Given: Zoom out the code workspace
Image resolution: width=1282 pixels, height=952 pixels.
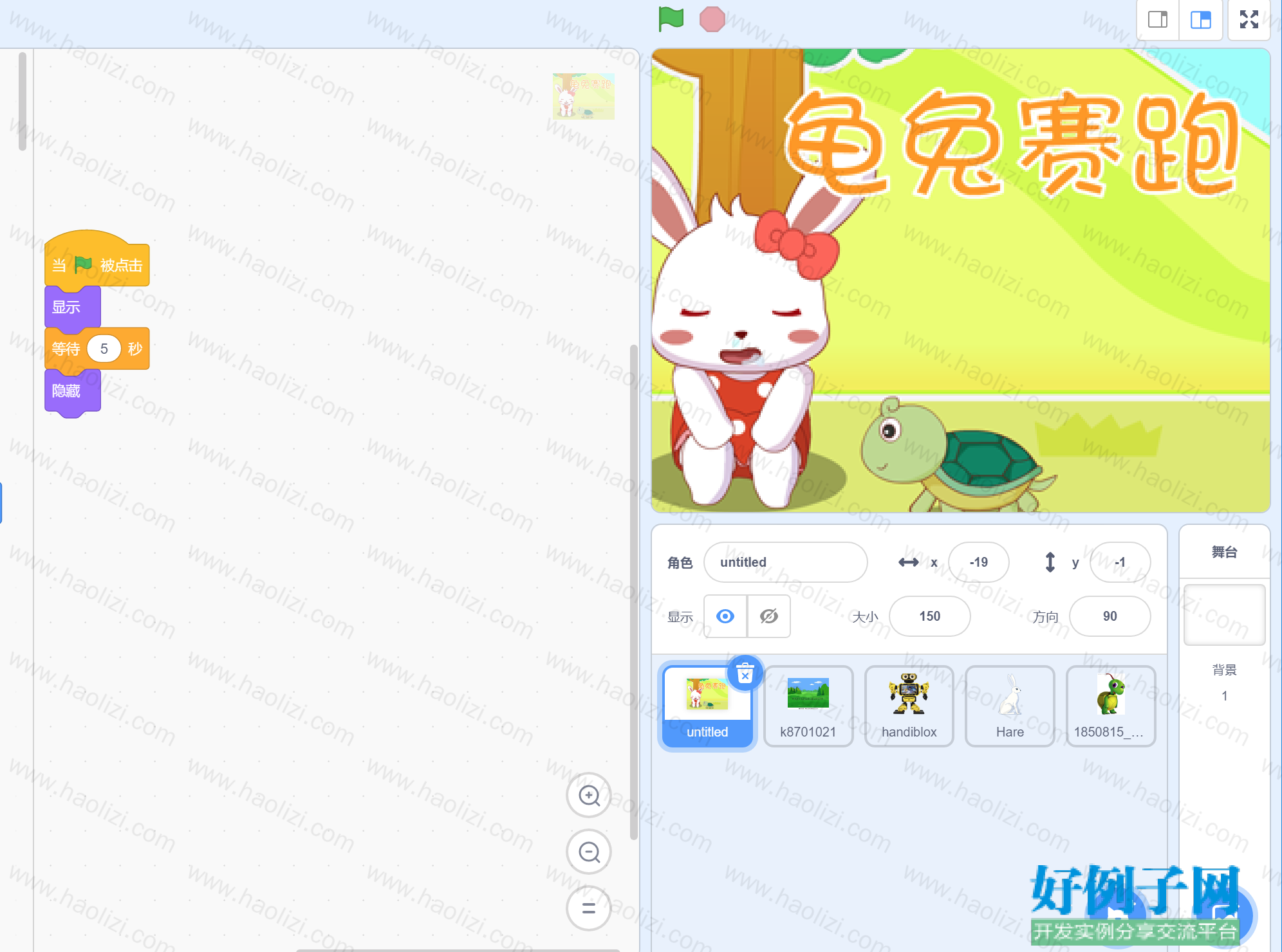Looking at the screenshot, I should click(x=589, y=852).
